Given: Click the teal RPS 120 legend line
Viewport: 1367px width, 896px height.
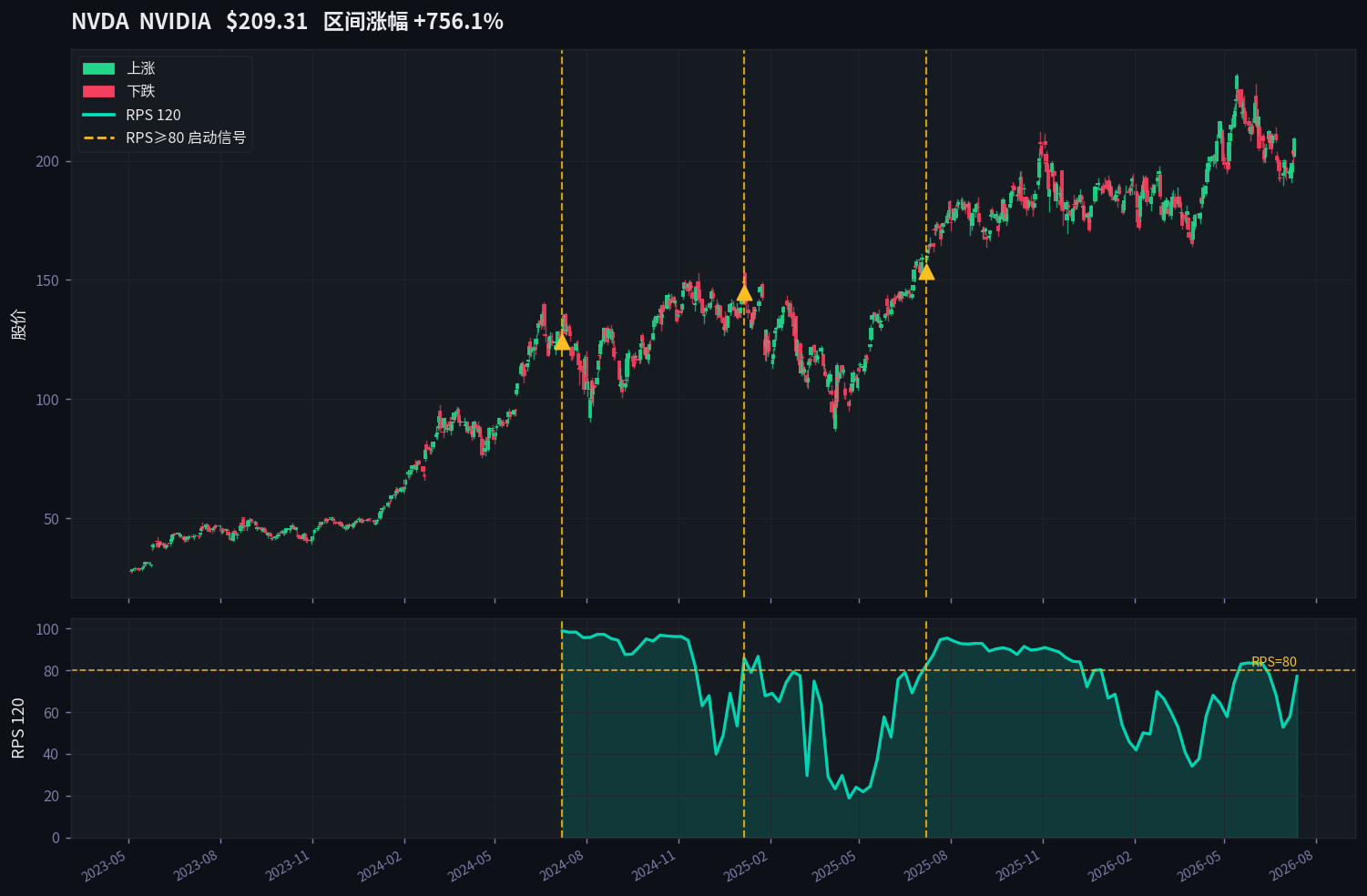Looking at the screenshot, I should click(x=98, y=115).
